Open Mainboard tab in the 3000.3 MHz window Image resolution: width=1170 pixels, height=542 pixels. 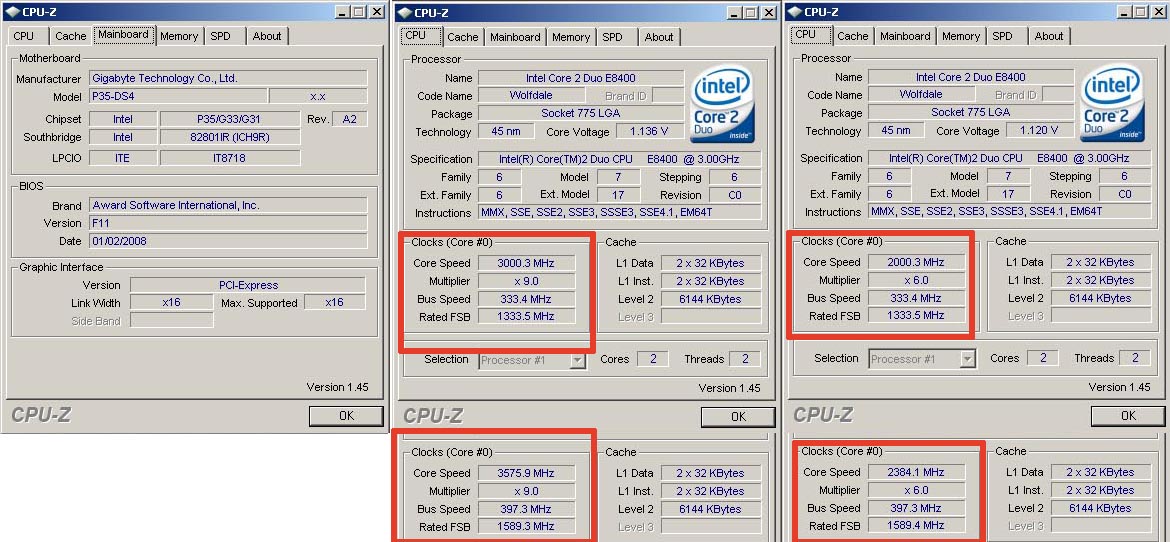click(x=515, y=37)
